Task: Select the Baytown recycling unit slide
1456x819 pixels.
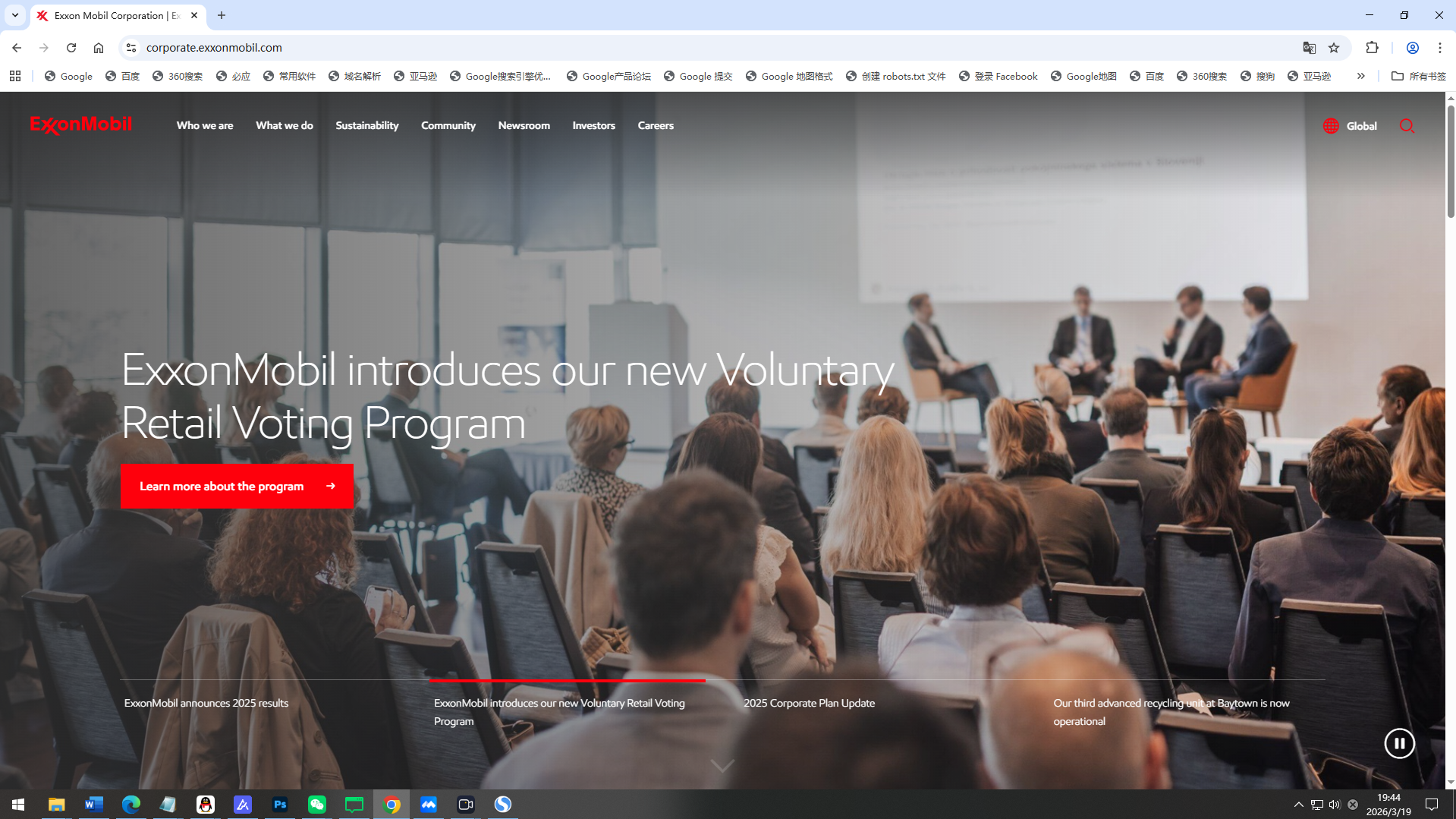Action: point(1171,712)
